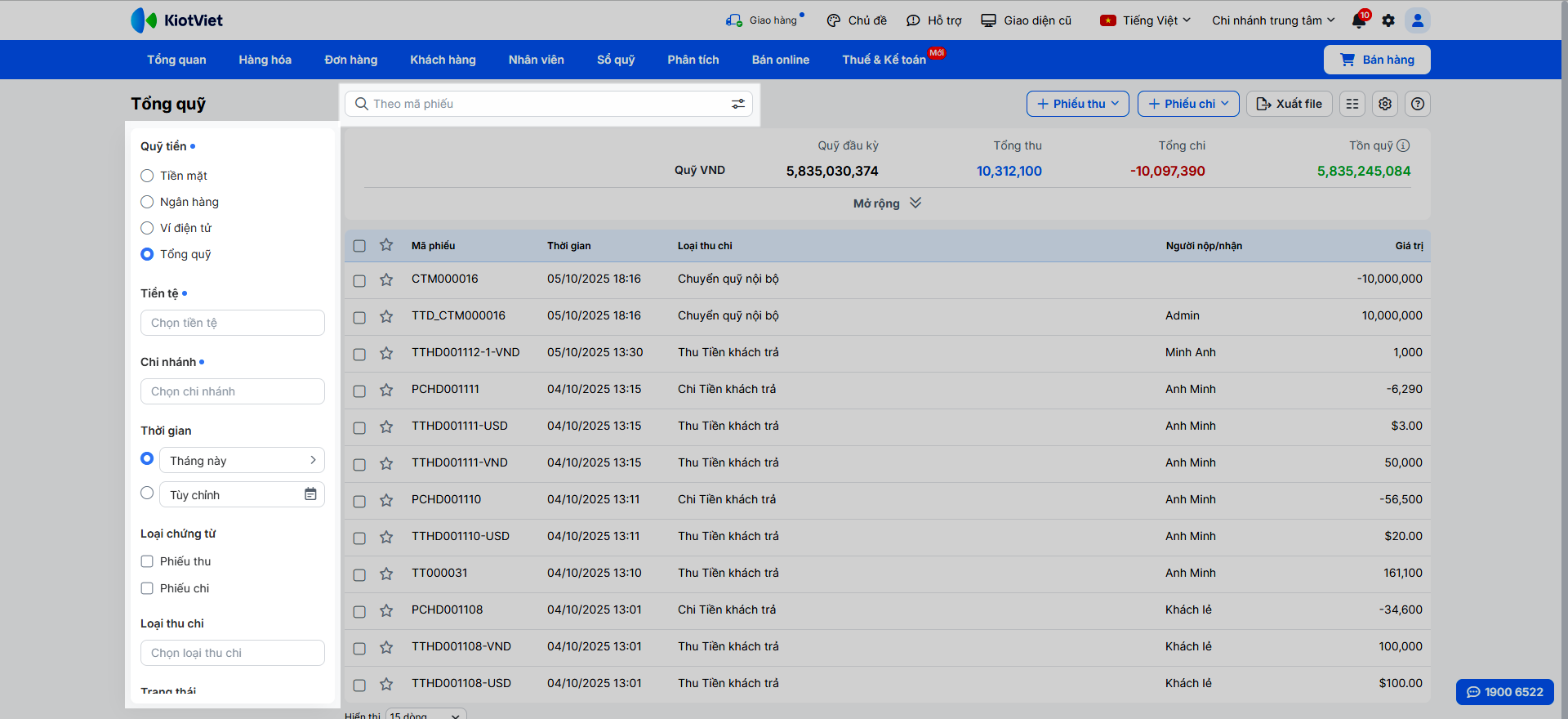The image size is (1568, 719).
Task: Star the PCHD001111 voucher
Action: [x=386, y=390]
